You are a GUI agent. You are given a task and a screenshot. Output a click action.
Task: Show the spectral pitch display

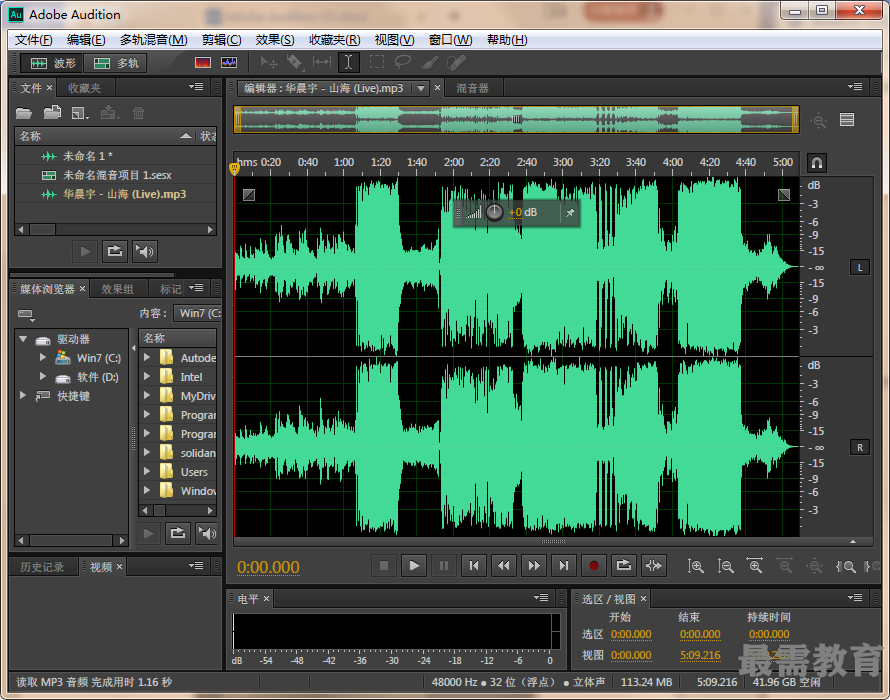tap(229, 62)
